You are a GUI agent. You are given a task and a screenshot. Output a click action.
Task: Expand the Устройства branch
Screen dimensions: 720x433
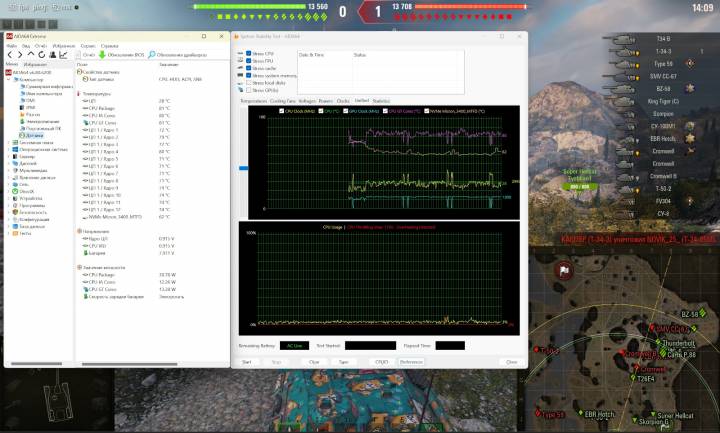[x=8, y=198]
